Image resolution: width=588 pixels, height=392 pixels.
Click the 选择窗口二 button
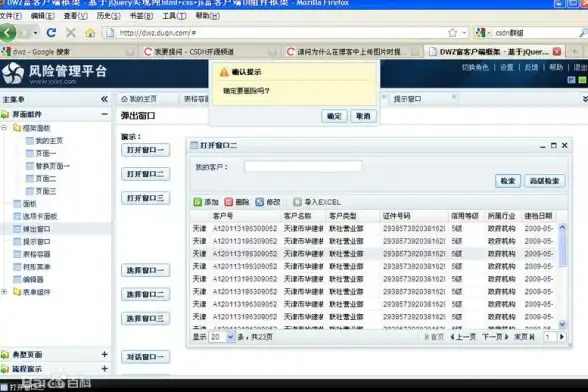(145, 294)
